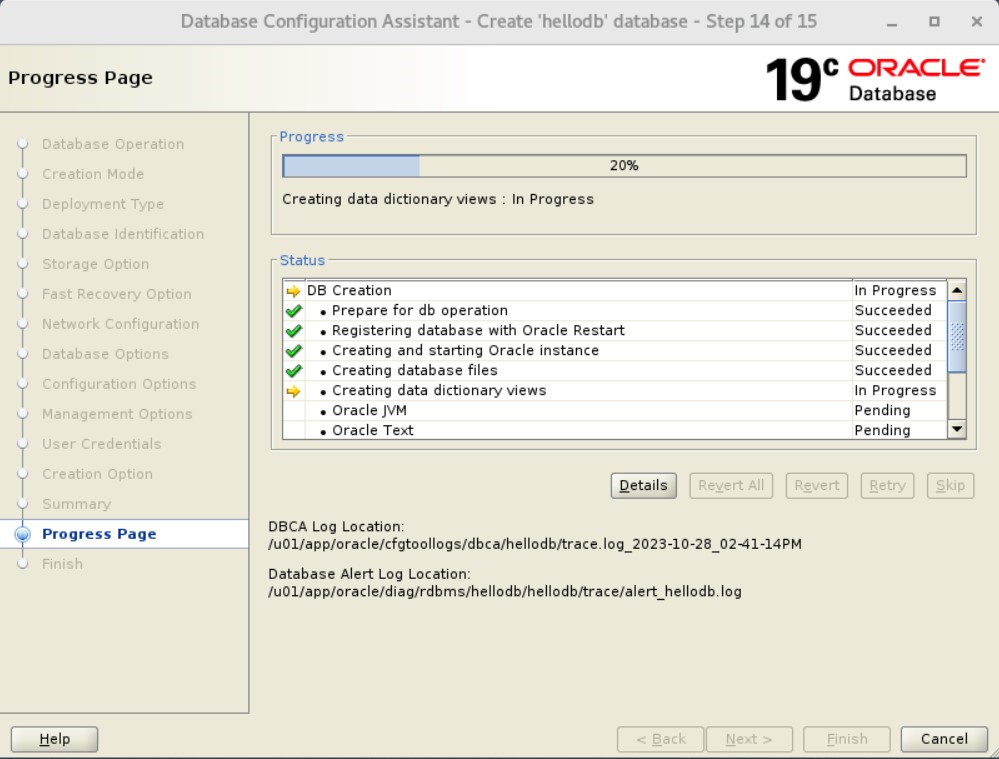Click the Back navigation button
999x759 pixels.
pos(661,739)
